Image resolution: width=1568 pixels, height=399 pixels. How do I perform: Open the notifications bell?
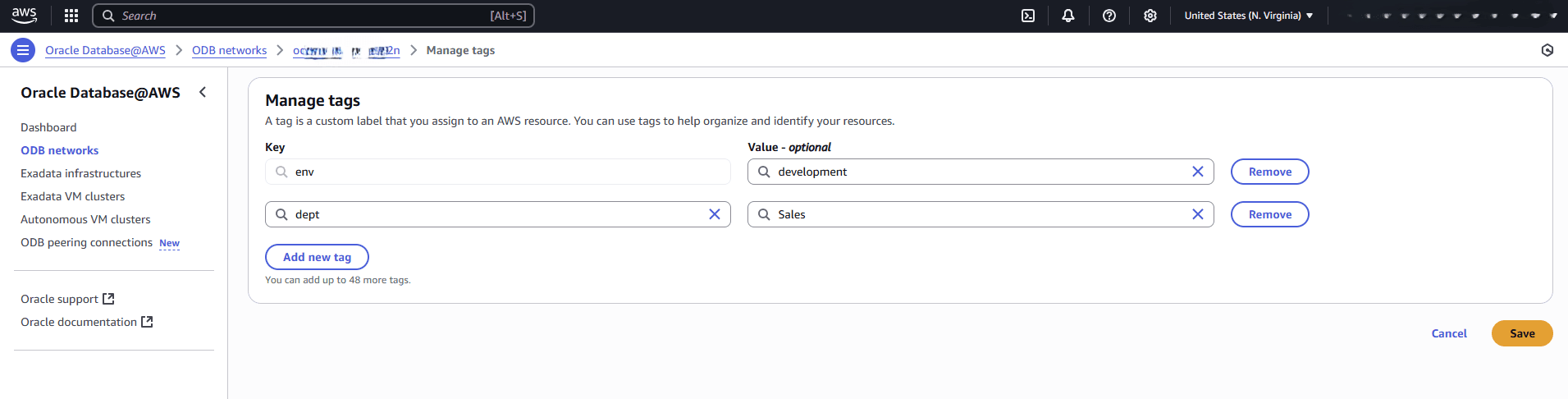1068,16
